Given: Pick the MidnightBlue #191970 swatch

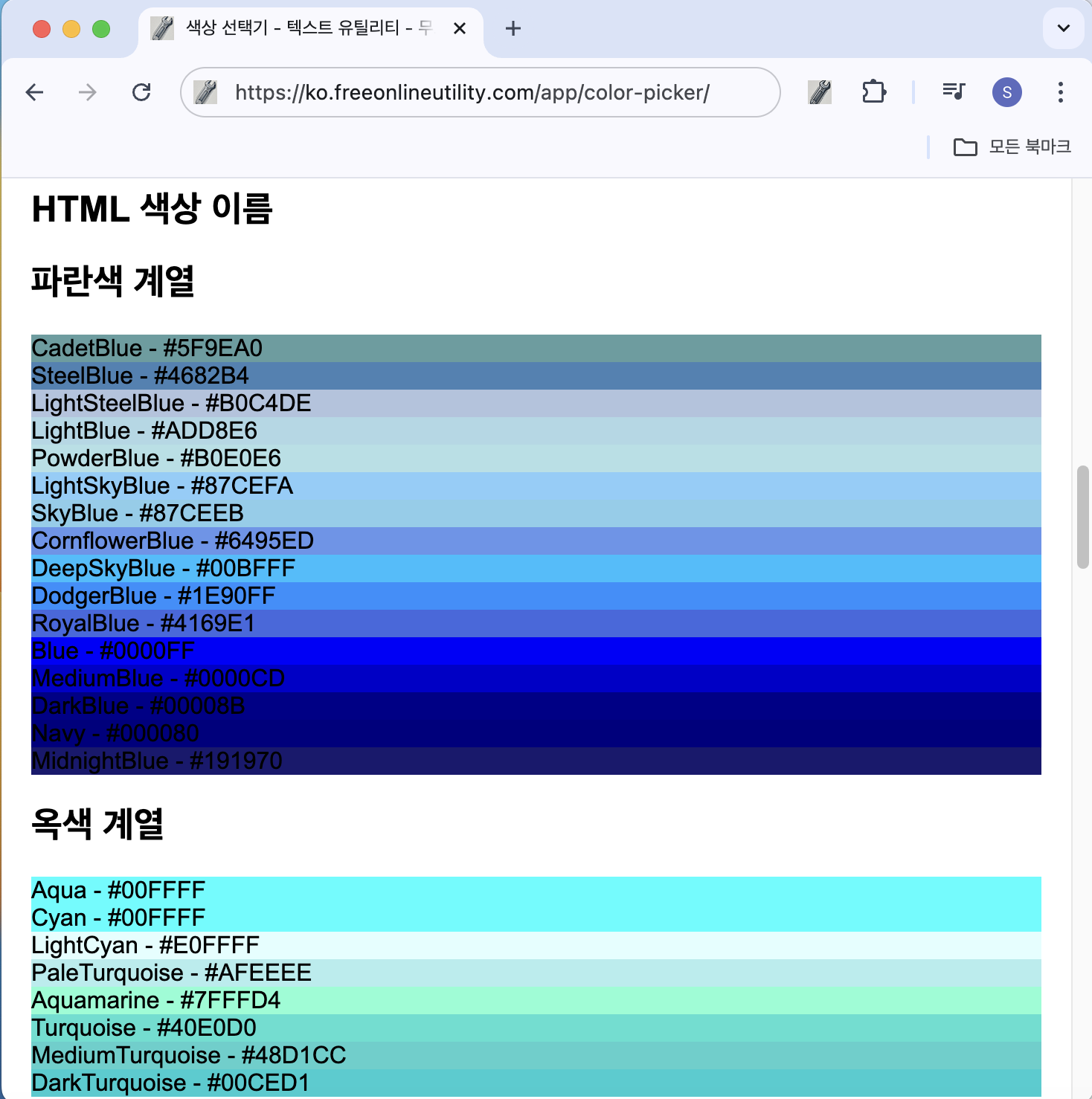Looking at the screenshot, I should coord(536,761).
